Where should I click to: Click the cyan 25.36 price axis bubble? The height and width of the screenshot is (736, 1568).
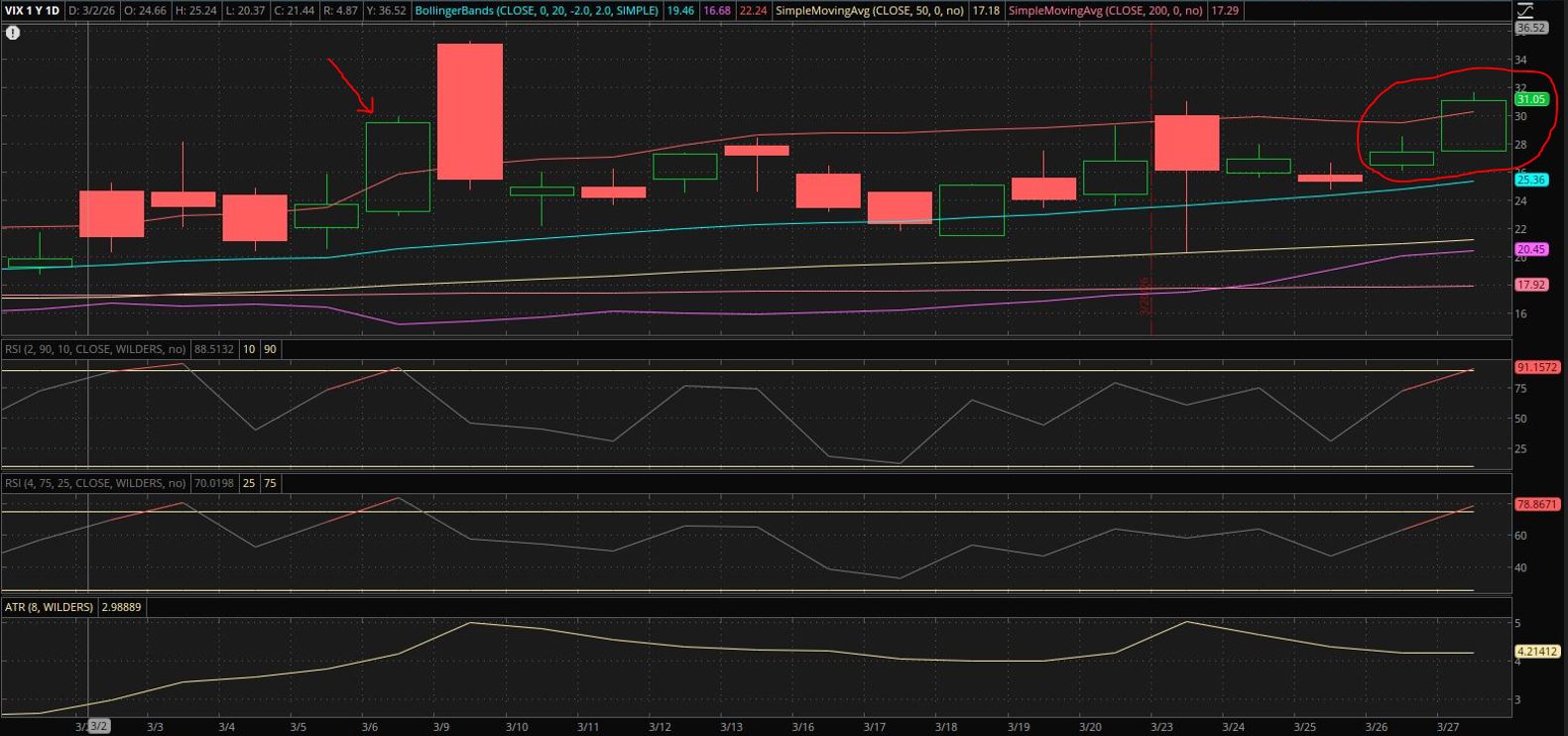(1531, 180)
